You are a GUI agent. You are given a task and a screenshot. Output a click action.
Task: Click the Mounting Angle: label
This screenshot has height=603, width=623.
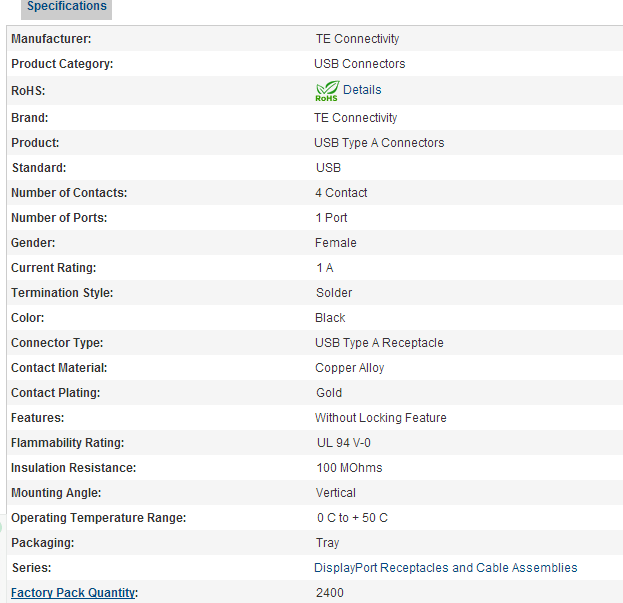pyautogui.click(x=56, y=493)
